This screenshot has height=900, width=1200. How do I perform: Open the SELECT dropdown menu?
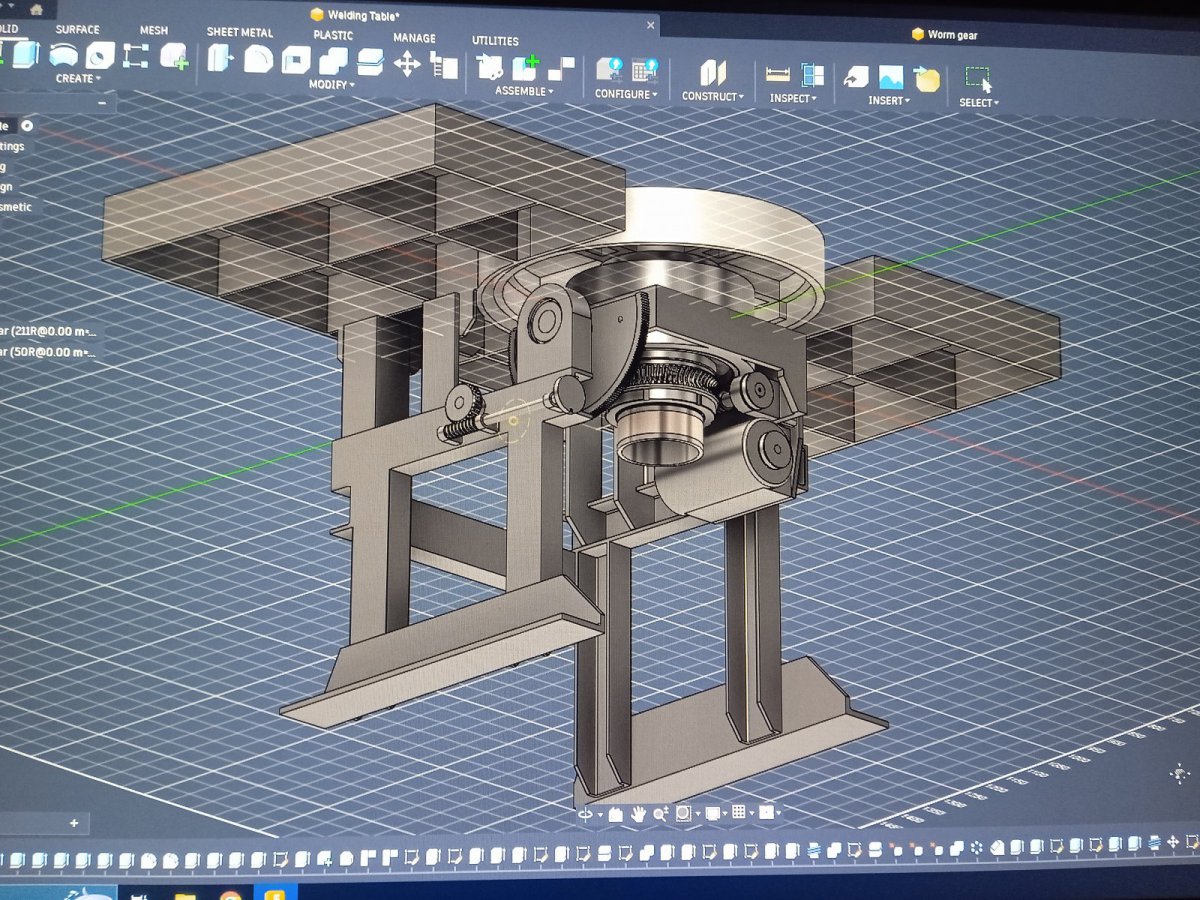point(978,103)
